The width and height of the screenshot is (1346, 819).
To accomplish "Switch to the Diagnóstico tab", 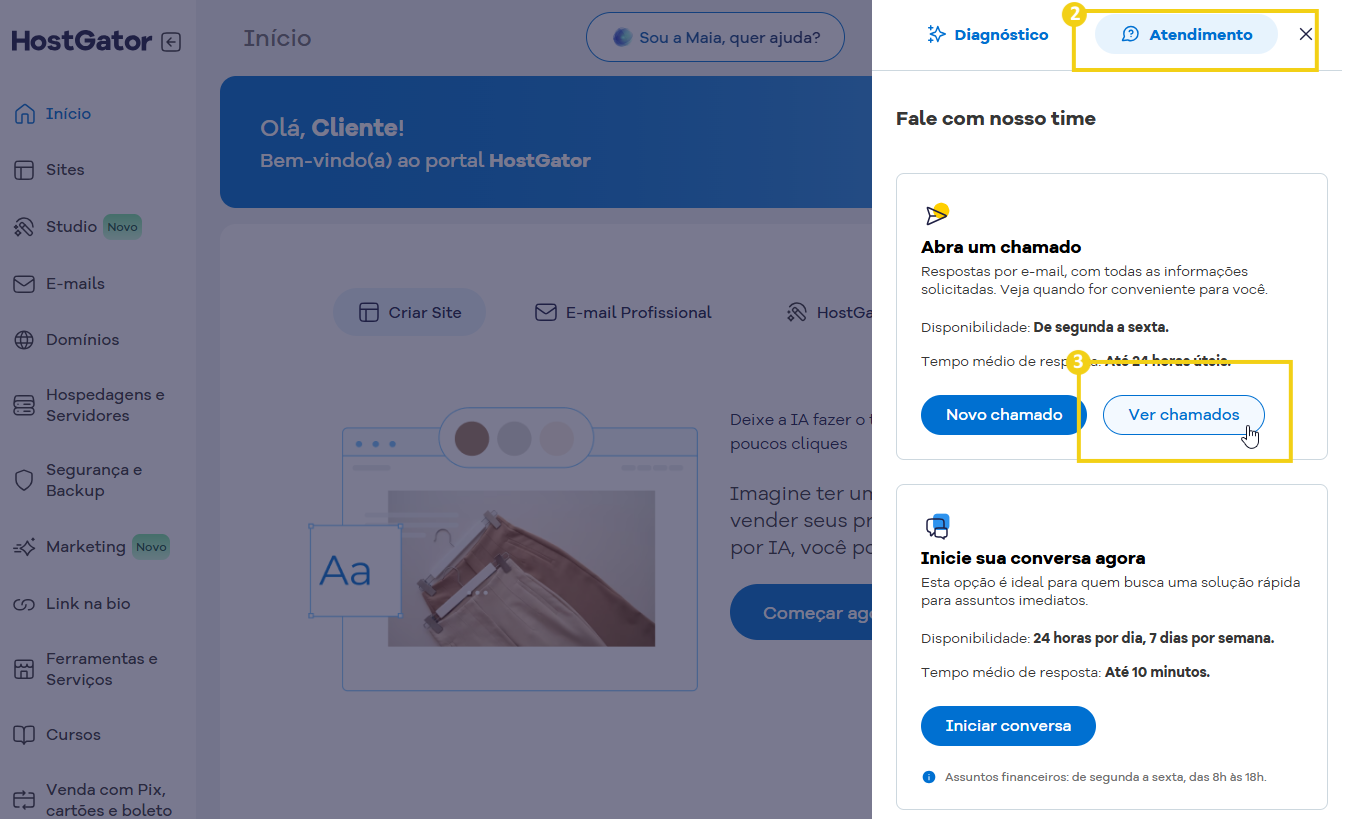I will (988, 35).
